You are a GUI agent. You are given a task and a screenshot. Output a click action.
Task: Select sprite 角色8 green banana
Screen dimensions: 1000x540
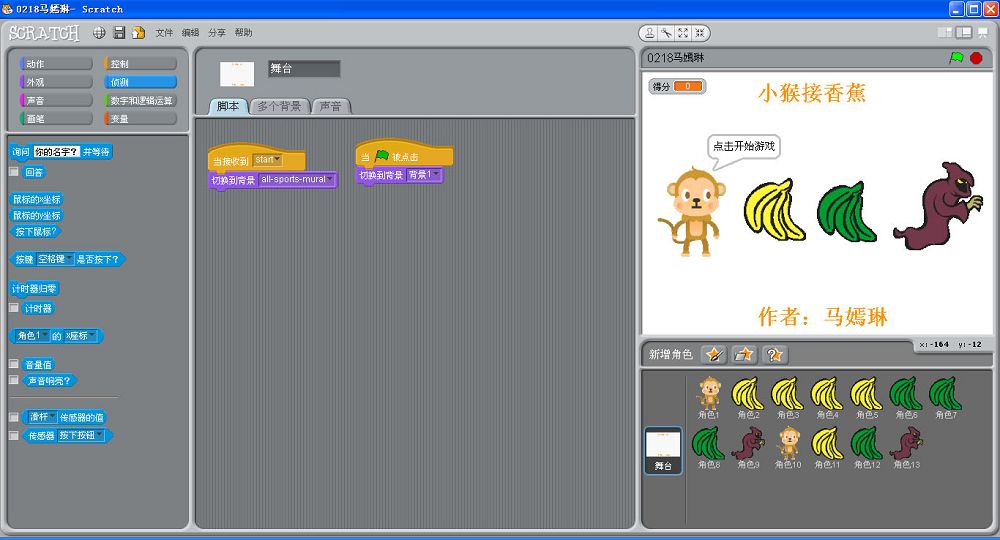point(709,448)
